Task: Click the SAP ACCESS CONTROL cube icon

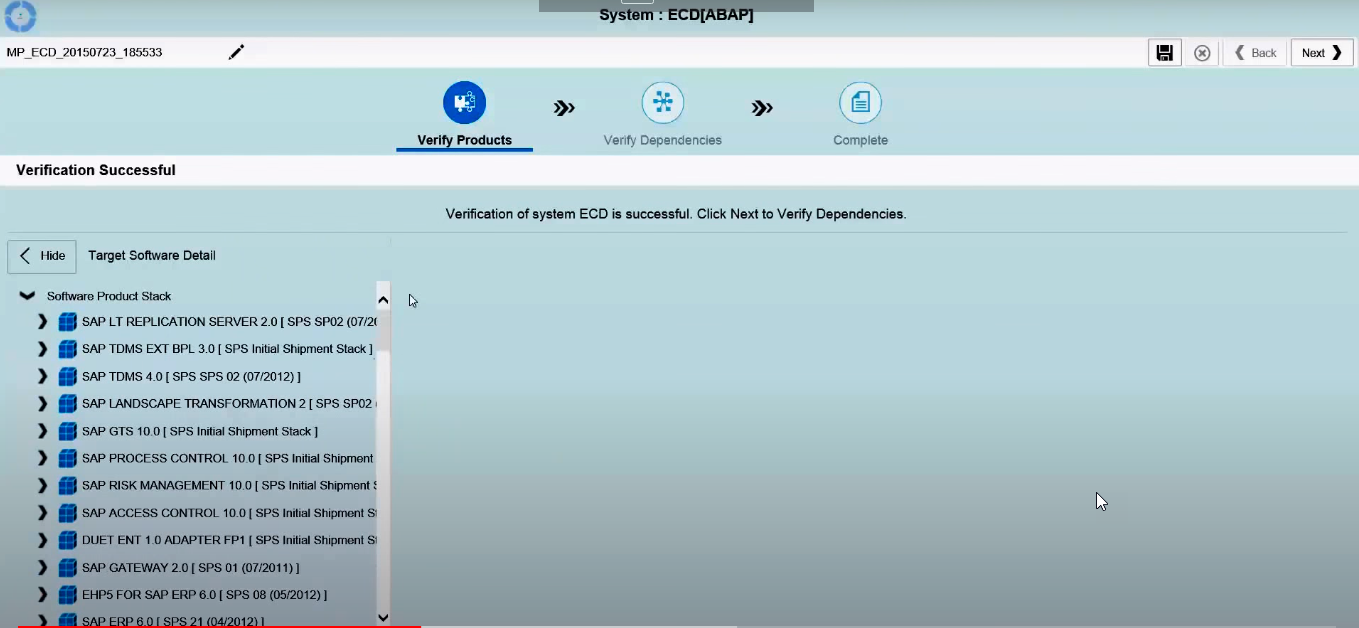Action: pos(67,513)
